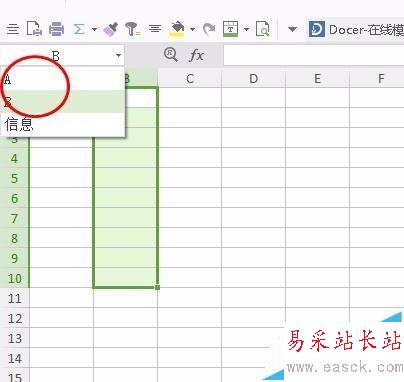Viewport: 404px width, 382px height.
Task: Click the Print icon
Action: (56, 29)
